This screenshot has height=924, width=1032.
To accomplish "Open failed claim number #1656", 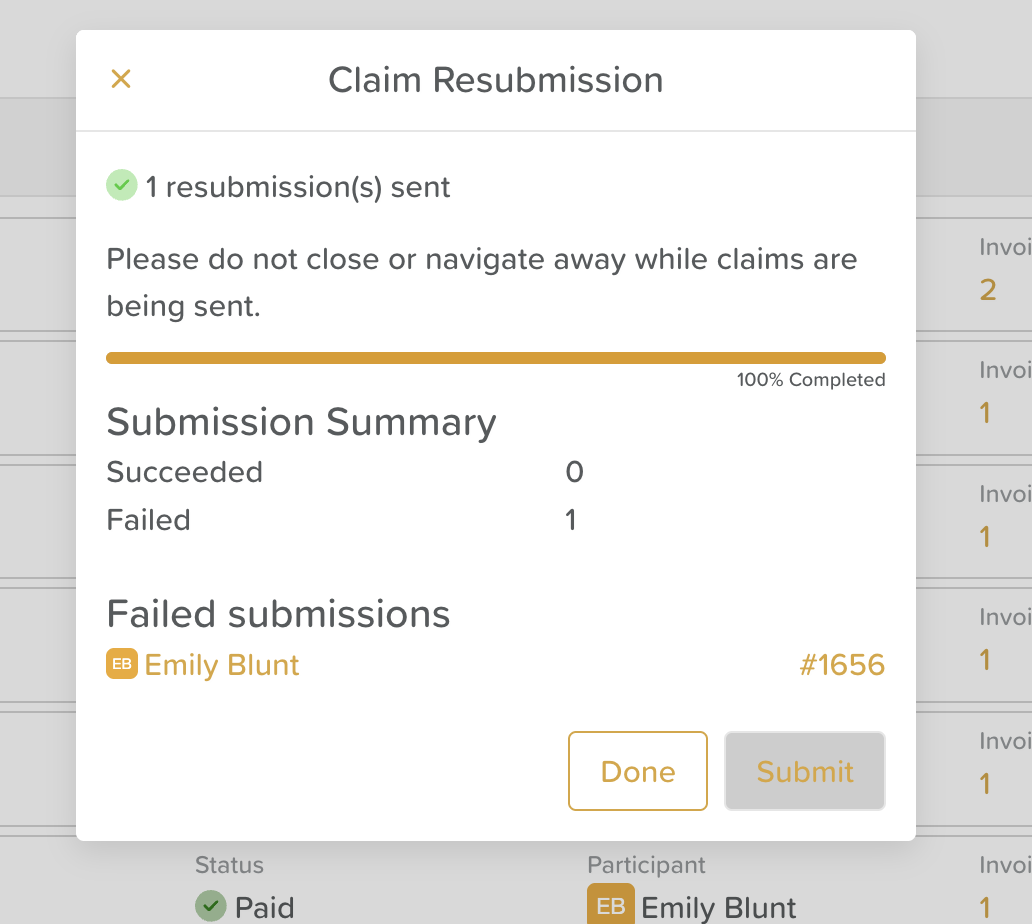I will (842, 665).
